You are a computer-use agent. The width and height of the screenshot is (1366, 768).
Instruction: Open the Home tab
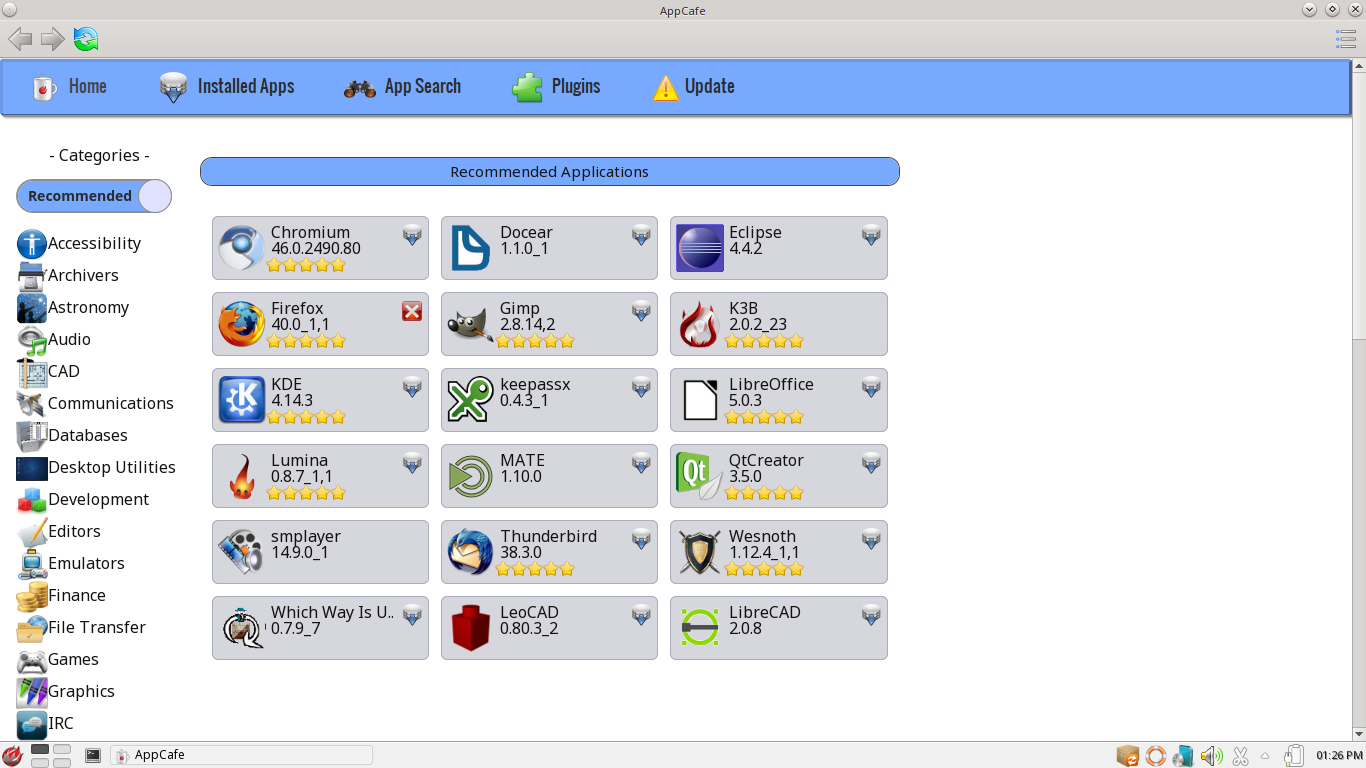69,87
